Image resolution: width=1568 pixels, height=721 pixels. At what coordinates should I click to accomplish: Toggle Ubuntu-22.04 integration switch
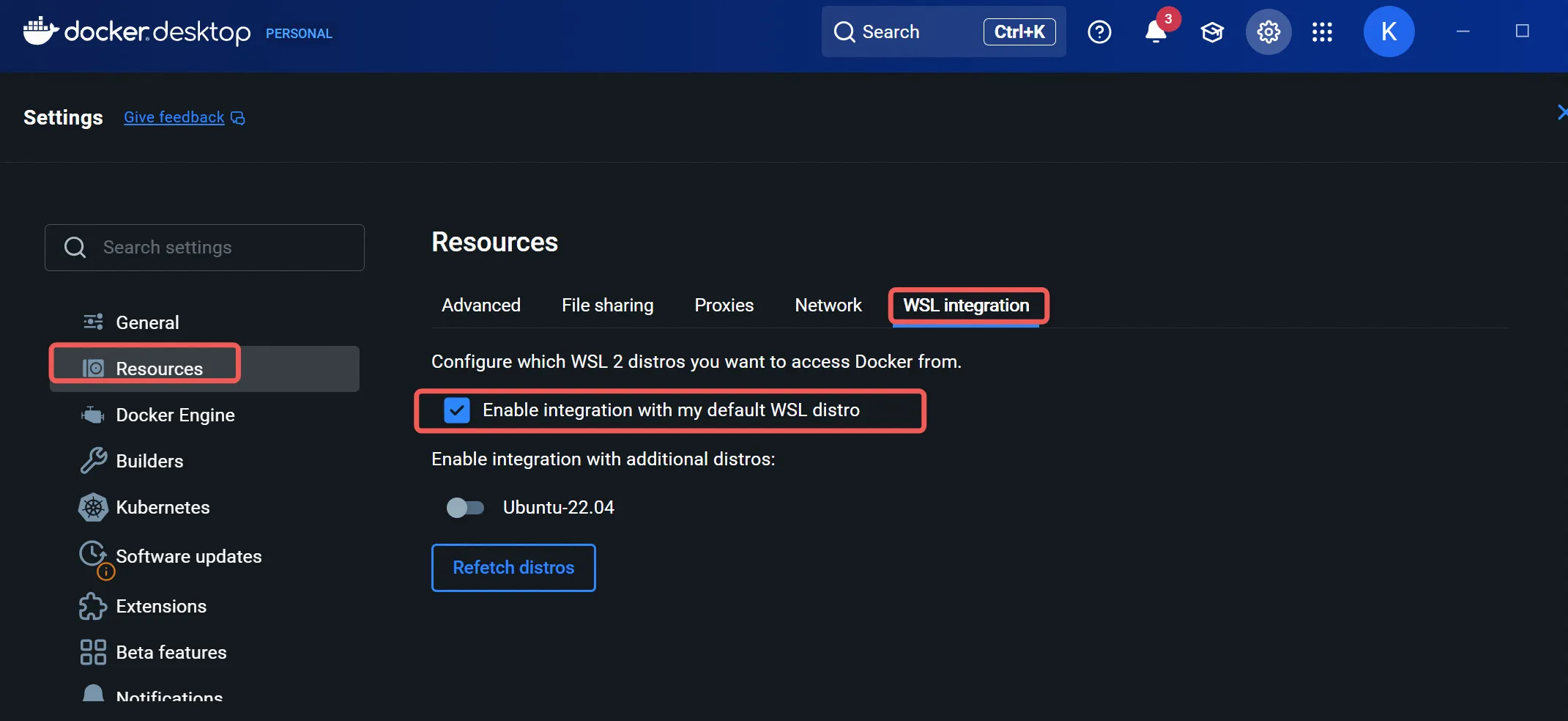465,508
